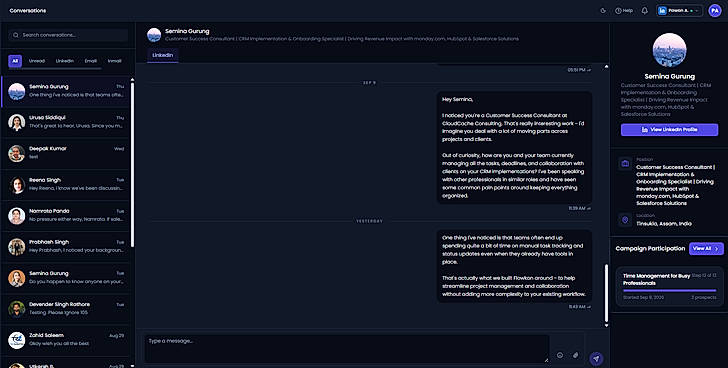Click the large profile photo of Semina
The height and width of the screenshot is (368, 728).
coord(670,50)
